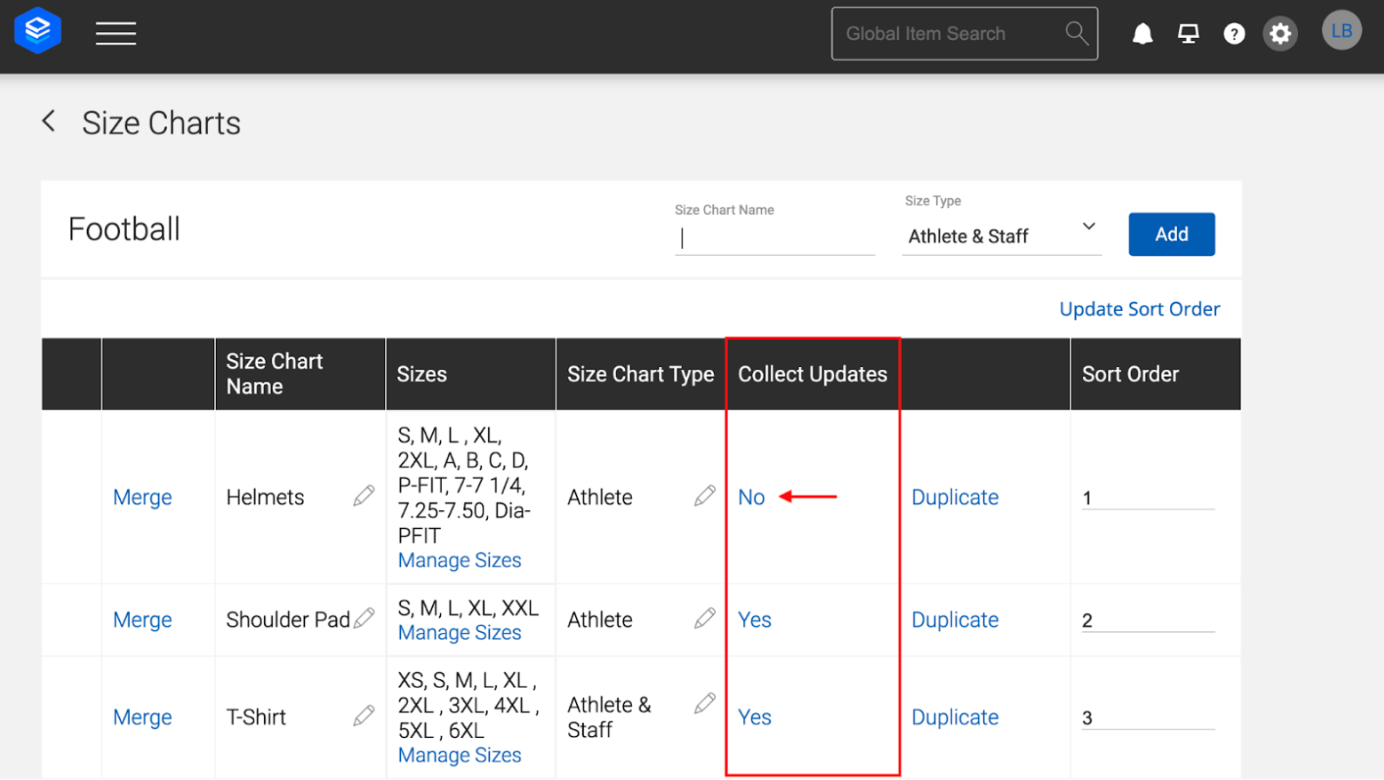Click into the Size Chart Name field
The height and width of the screenshot is (780, 1384).
coord(775,238)
